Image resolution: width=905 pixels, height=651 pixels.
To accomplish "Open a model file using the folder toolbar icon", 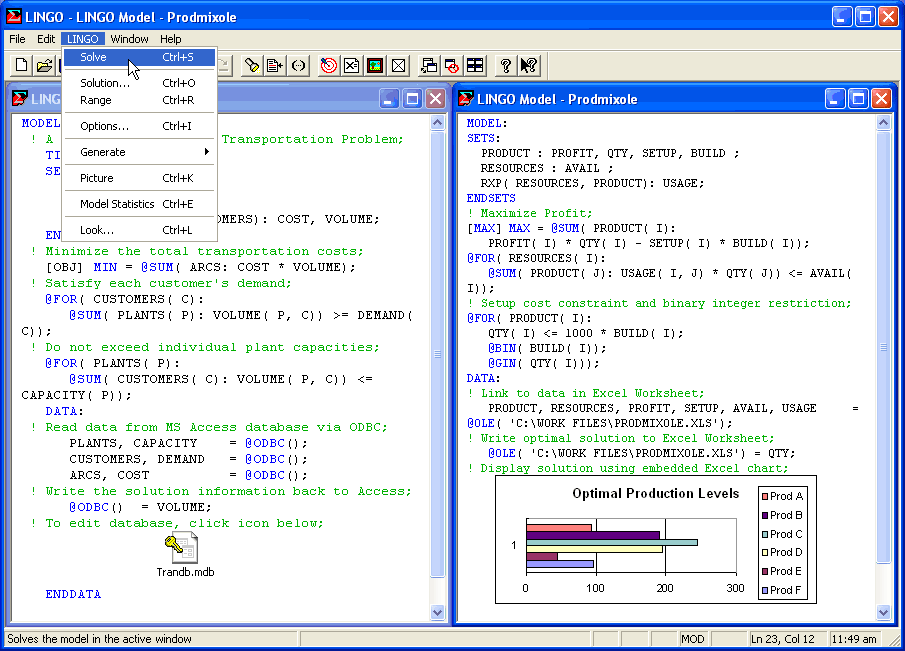I will pos(44,65).
